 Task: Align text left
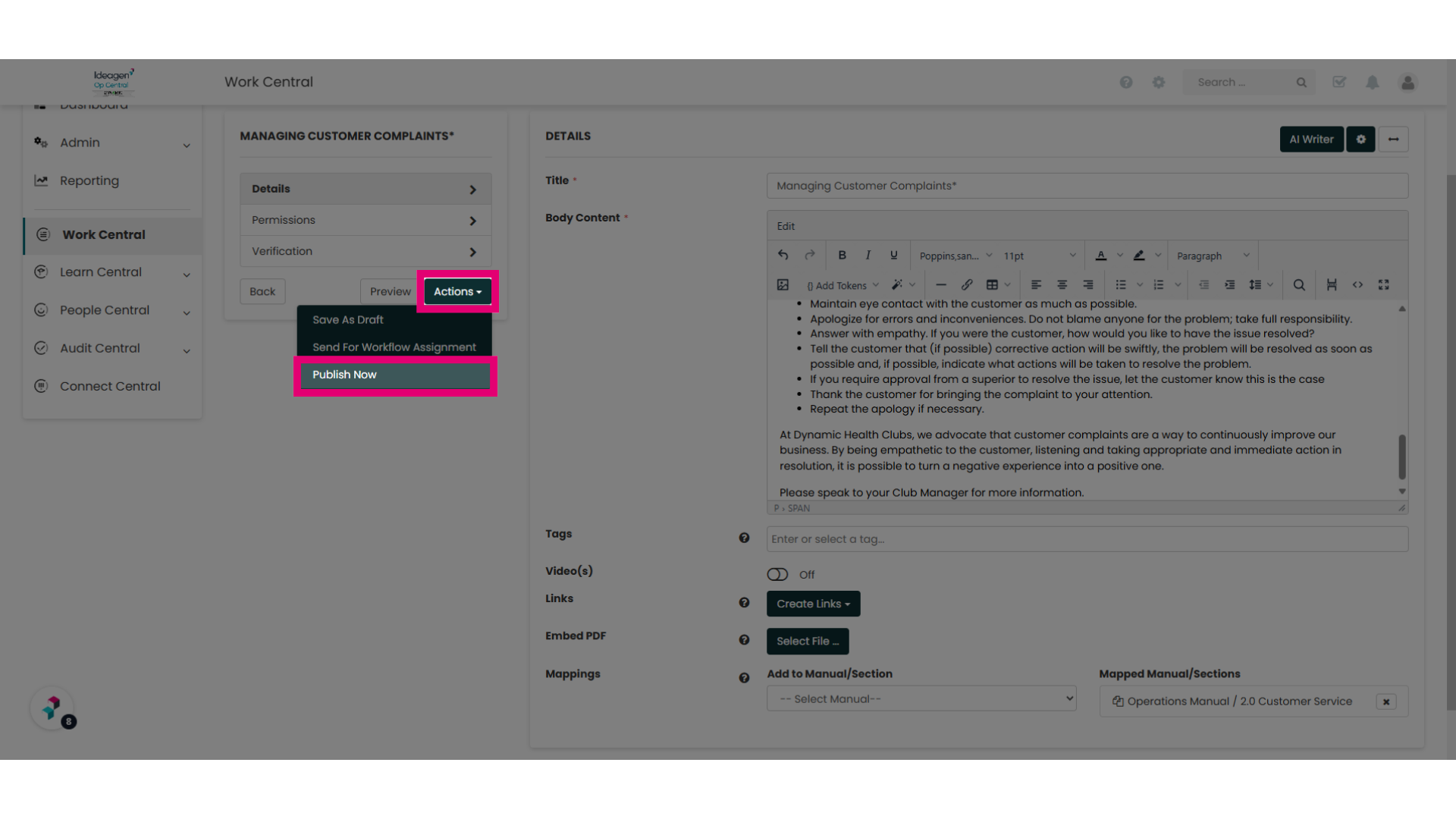tap(1036, 284)
